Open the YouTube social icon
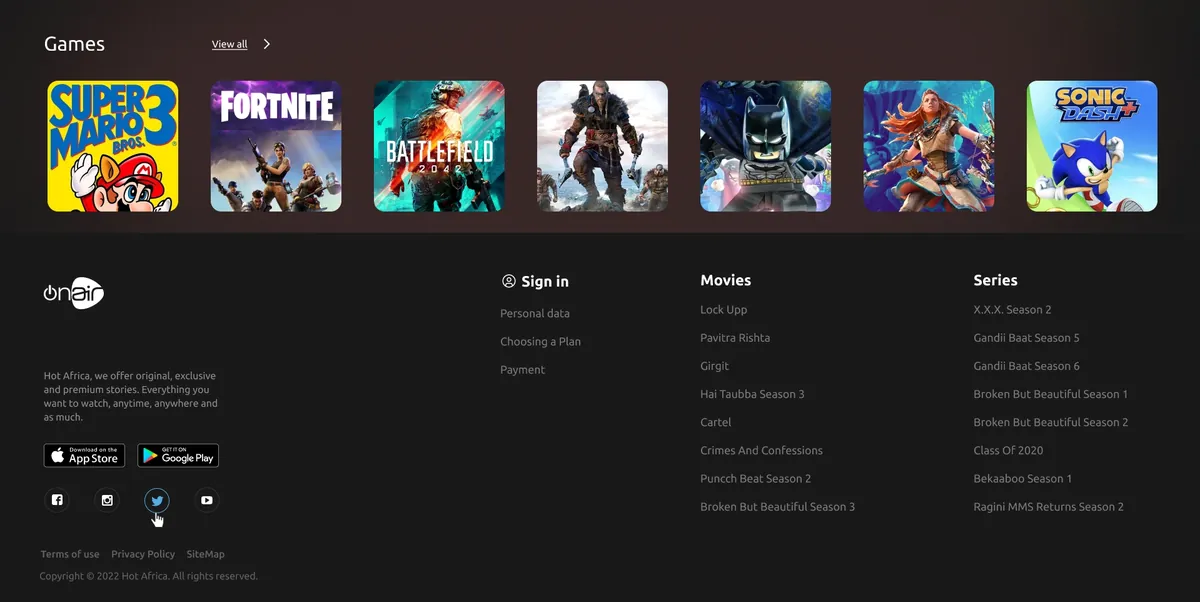1200x602 pixels. pos(206,500)
